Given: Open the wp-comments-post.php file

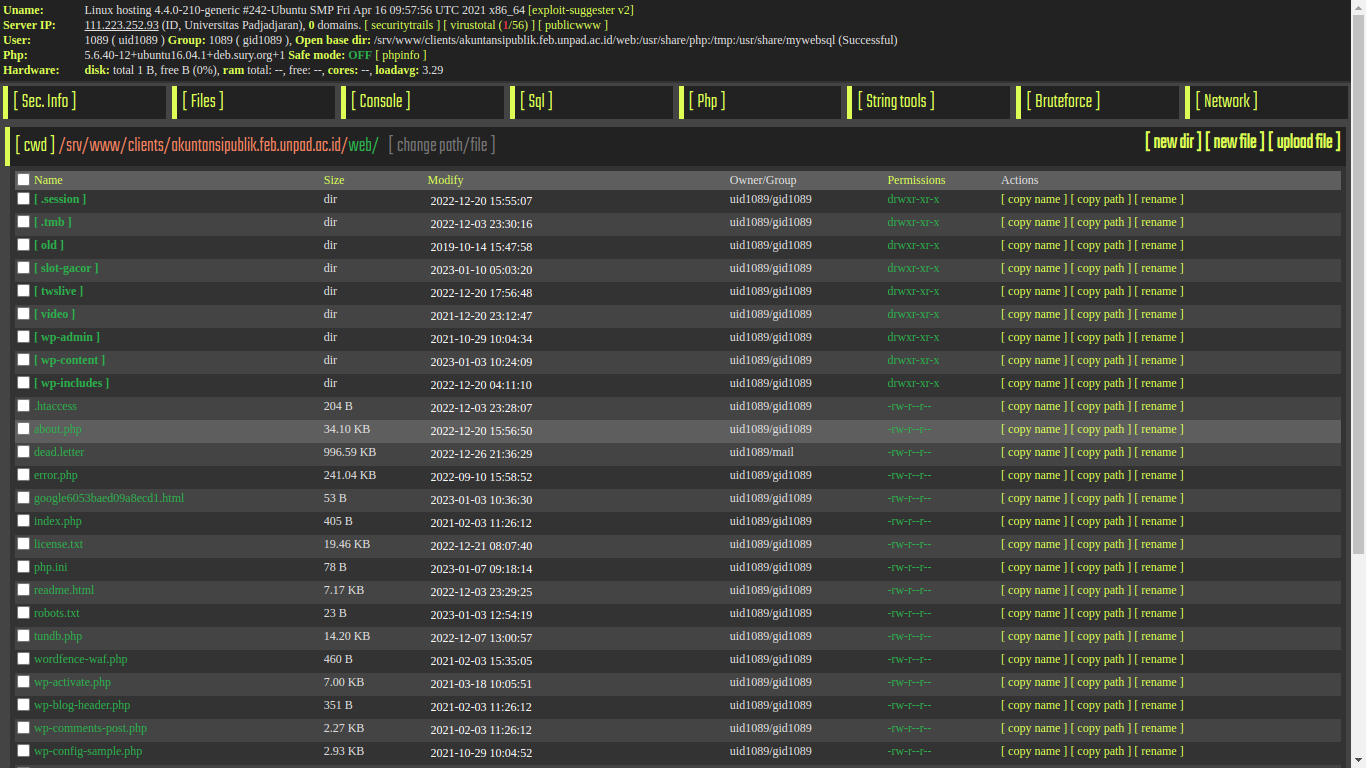Looking at the screenshot, I should tap(91, 728).
